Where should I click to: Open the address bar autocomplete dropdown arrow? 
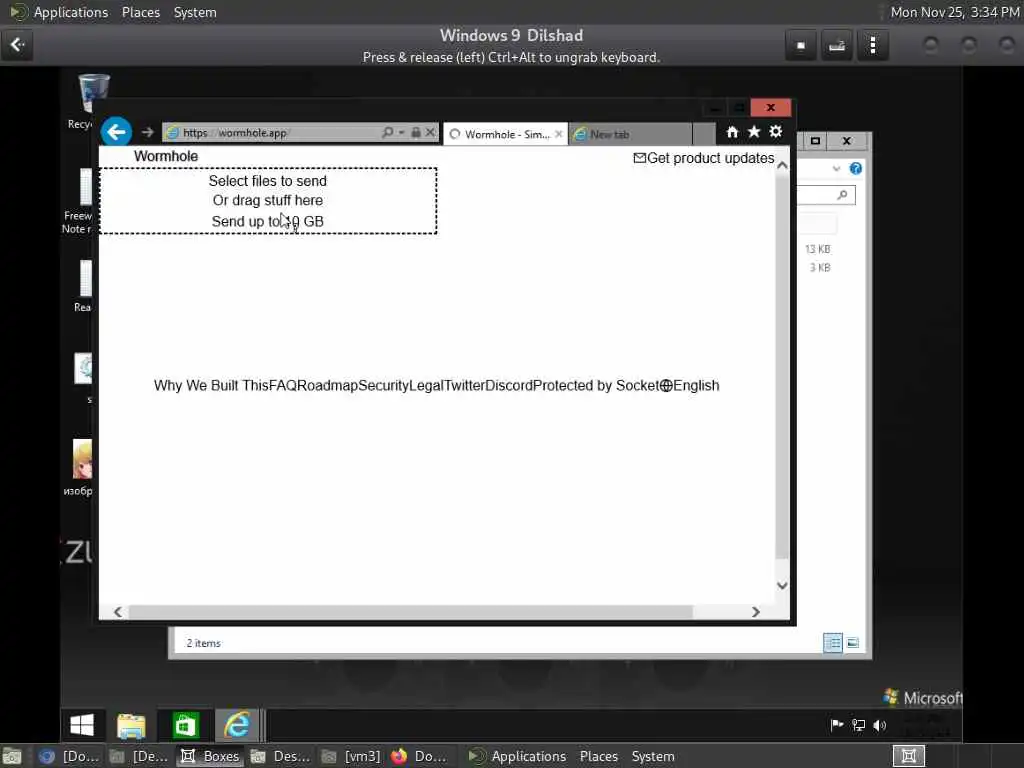[x=401, y=133]
